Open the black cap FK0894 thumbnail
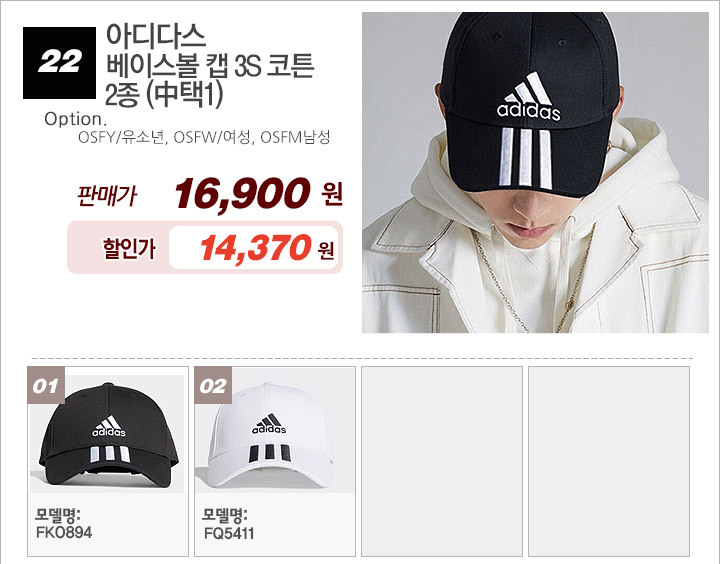 [x=107, y=434]
